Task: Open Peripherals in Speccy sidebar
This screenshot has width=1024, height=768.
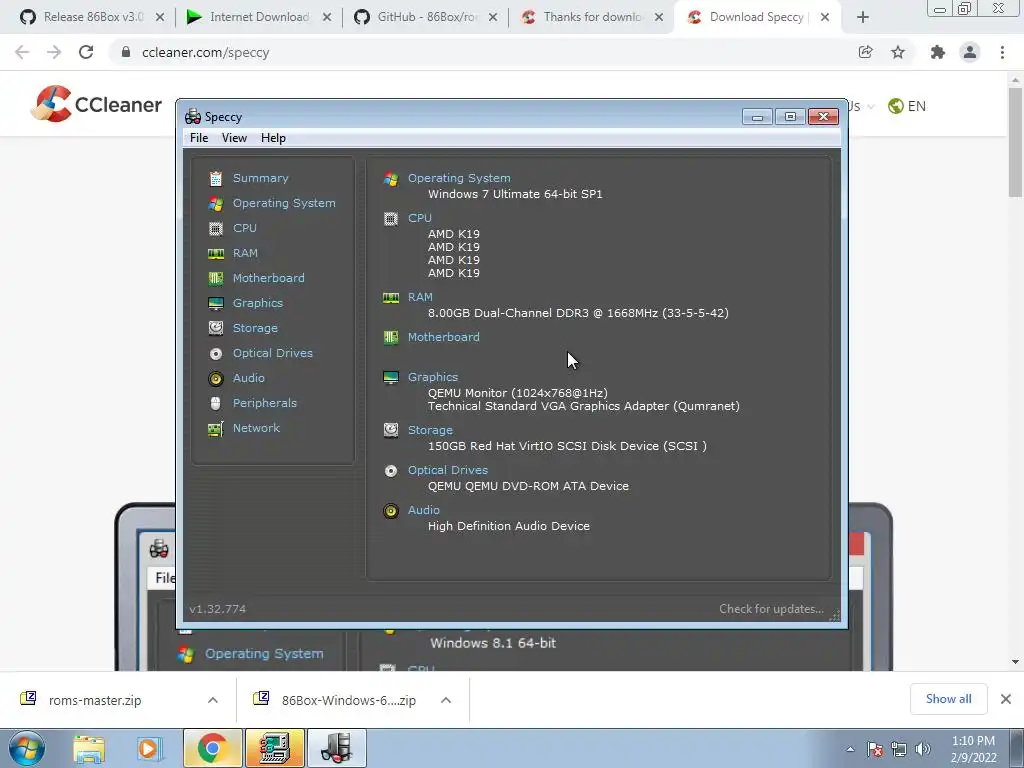Action: pos(264,403)
